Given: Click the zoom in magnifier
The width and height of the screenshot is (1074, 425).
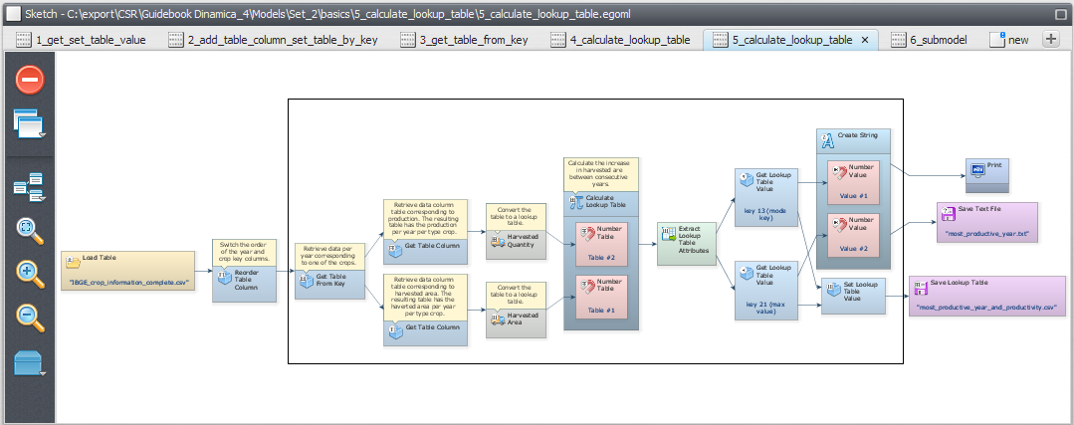Looking at the screenshot, I should coord(30,273).
